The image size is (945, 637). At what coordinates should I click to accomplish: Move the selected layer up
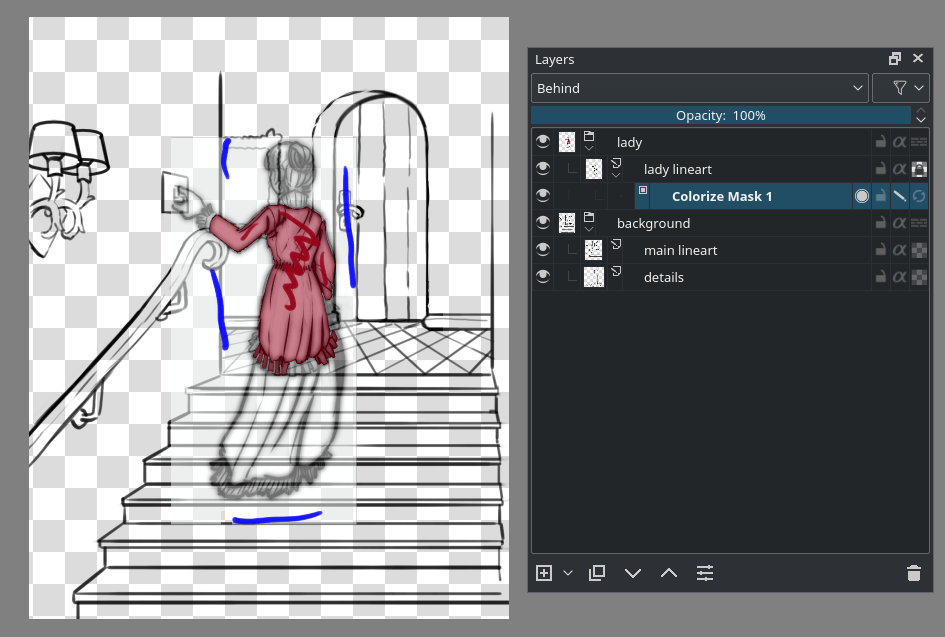668,573
